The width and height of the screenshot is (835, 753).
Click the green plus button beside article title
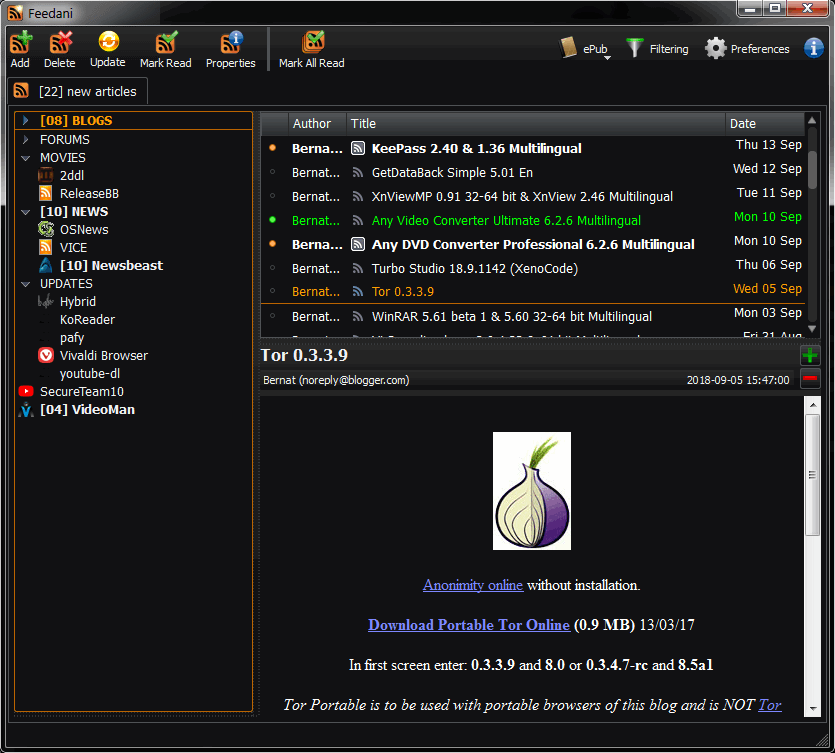click(810, 355)
